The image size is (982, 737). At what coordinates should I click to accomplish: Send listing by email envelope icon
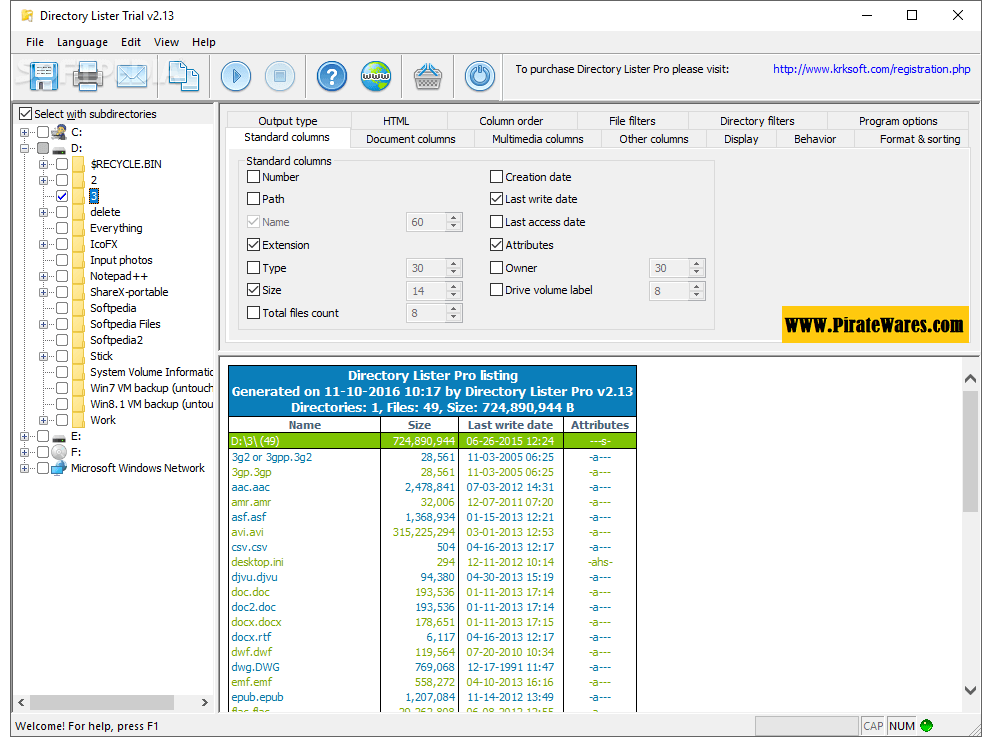(132, 75)
